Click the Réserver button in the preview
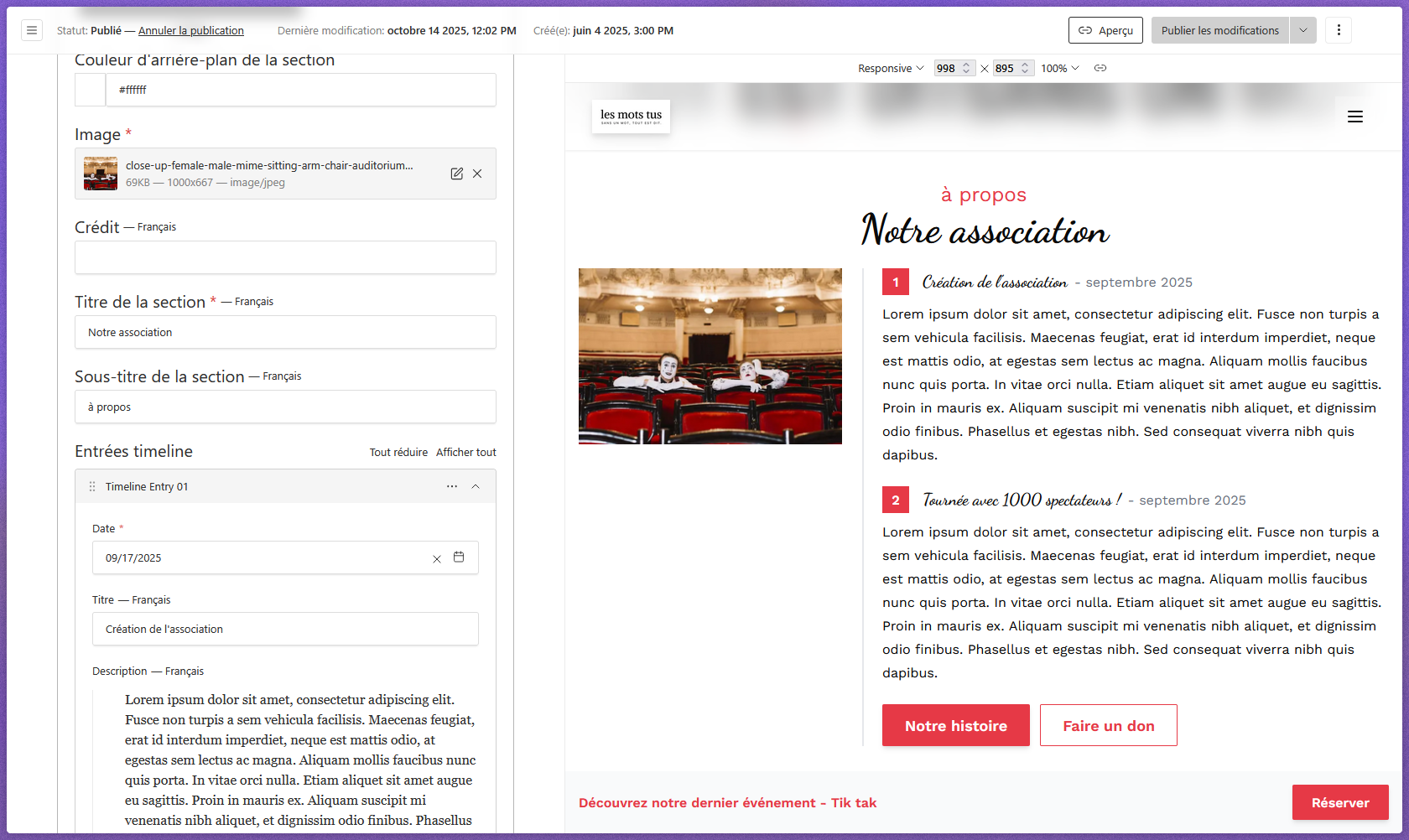1409x840 pixels. (x=1340, y=802)
